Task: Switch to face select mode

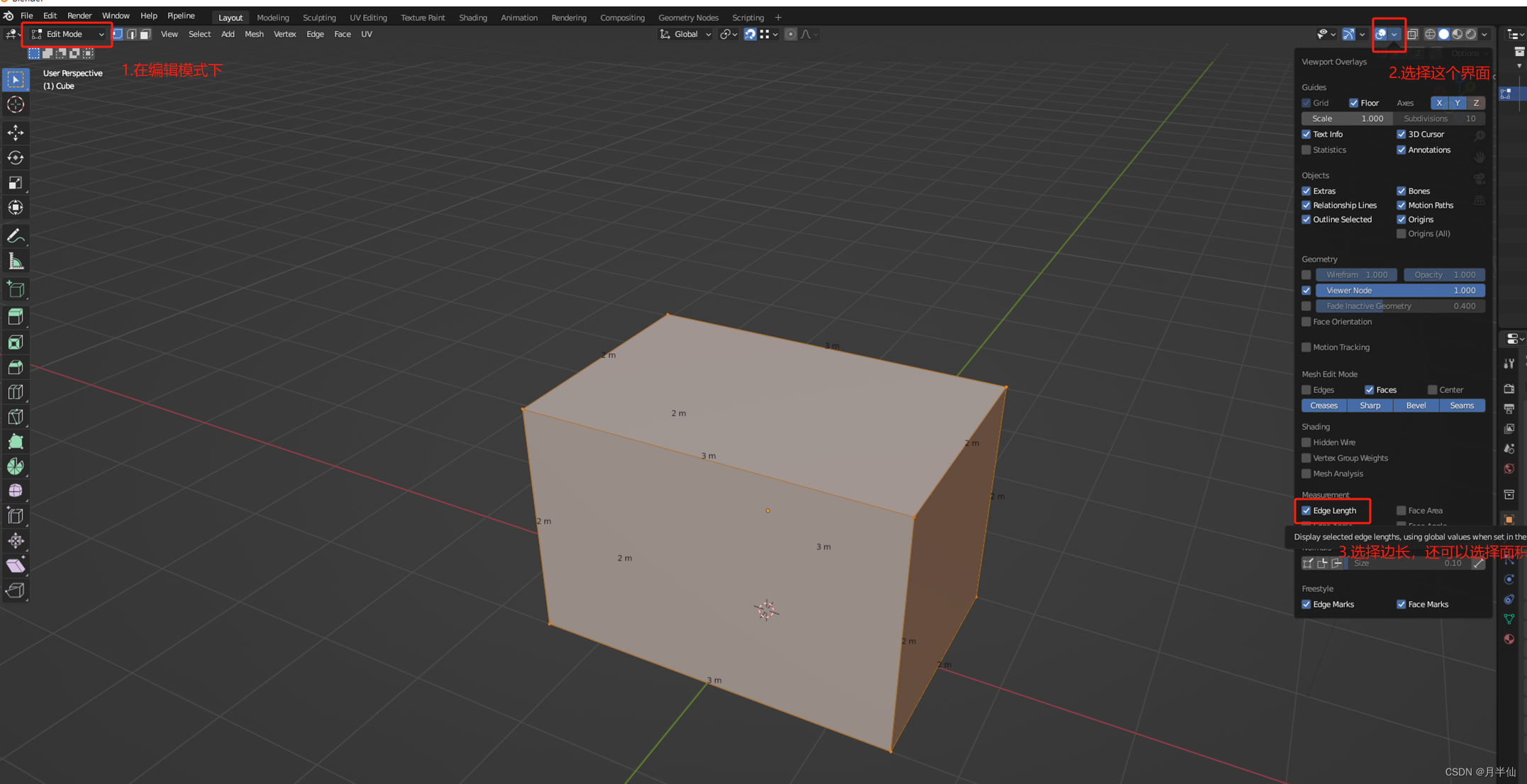Action: coord(145,34)
